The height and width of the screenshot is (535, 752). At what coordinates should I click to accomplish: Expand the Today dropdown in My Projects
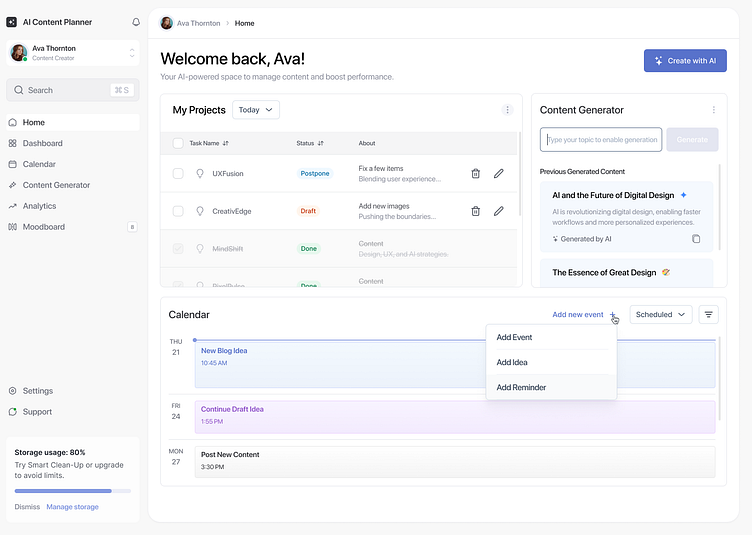[x=256, y=110]
